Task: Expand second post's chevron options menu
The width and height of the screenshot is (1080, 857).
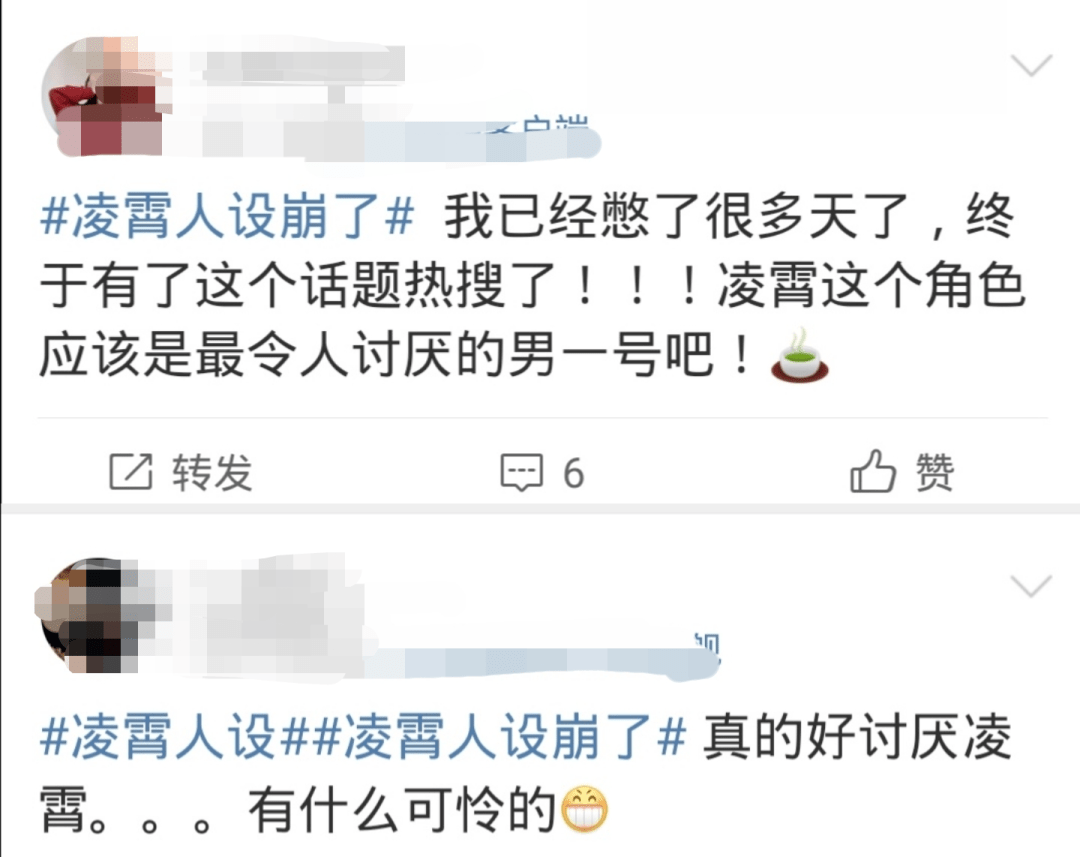Action: (x=1031, y=586)
